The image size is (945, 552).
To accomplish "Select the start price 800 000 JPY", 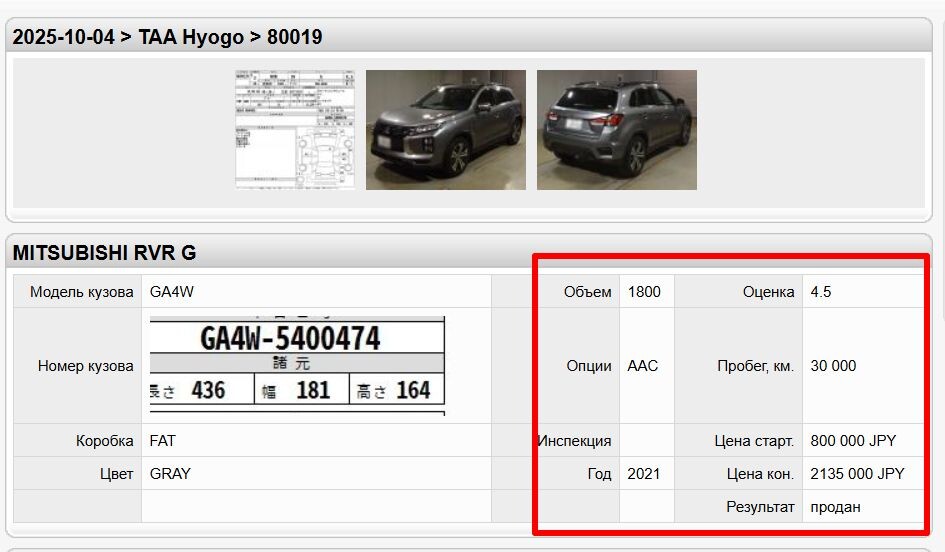I will pos(853,441).
